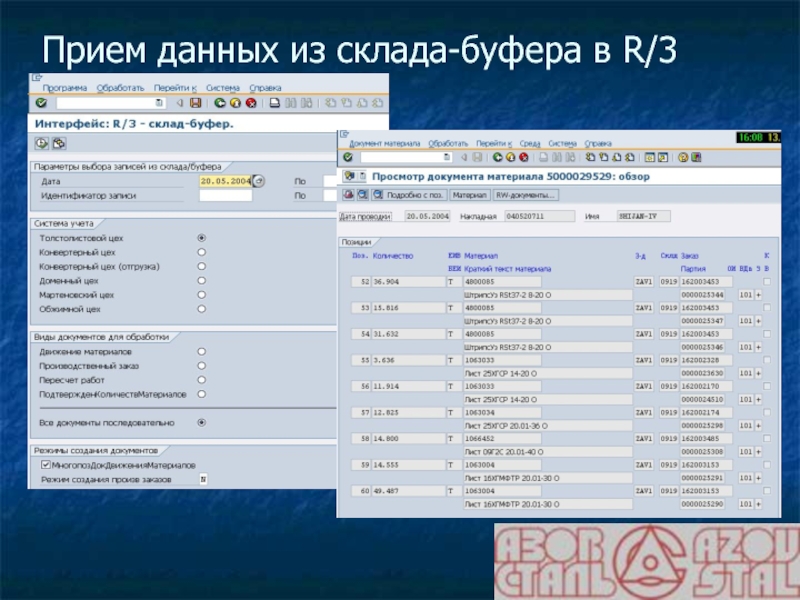Select Обжимной цех radio button
Viewport: 800px width, 600px height.
point(202,309)
